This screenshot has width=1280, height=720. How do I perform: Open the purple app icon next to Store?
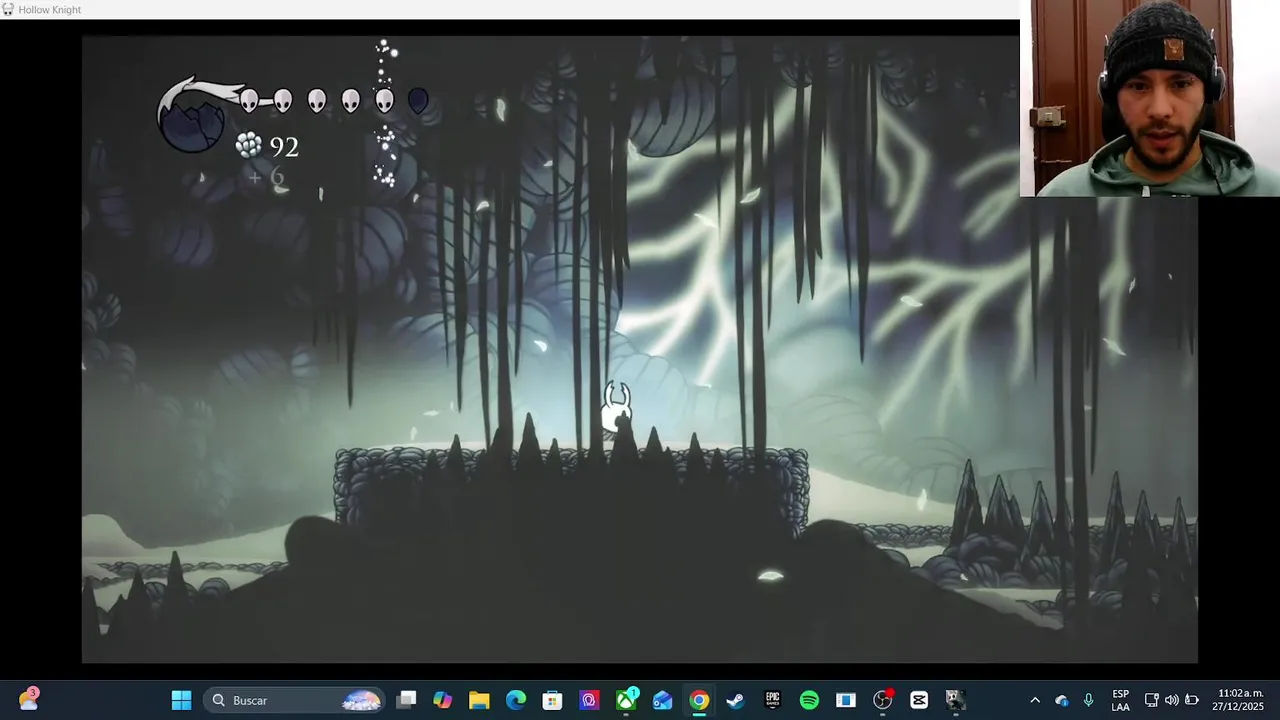[589, 700]
